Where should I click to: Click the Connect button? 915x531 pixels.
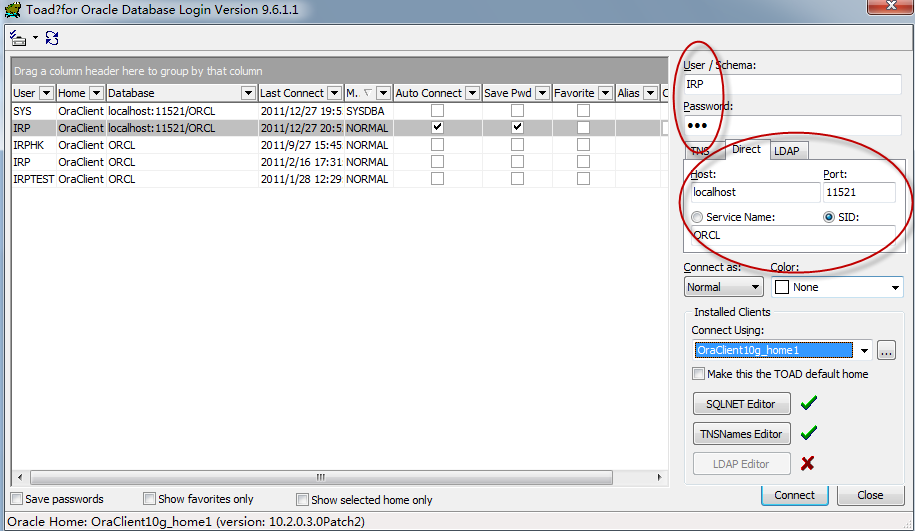click(794, 495)
